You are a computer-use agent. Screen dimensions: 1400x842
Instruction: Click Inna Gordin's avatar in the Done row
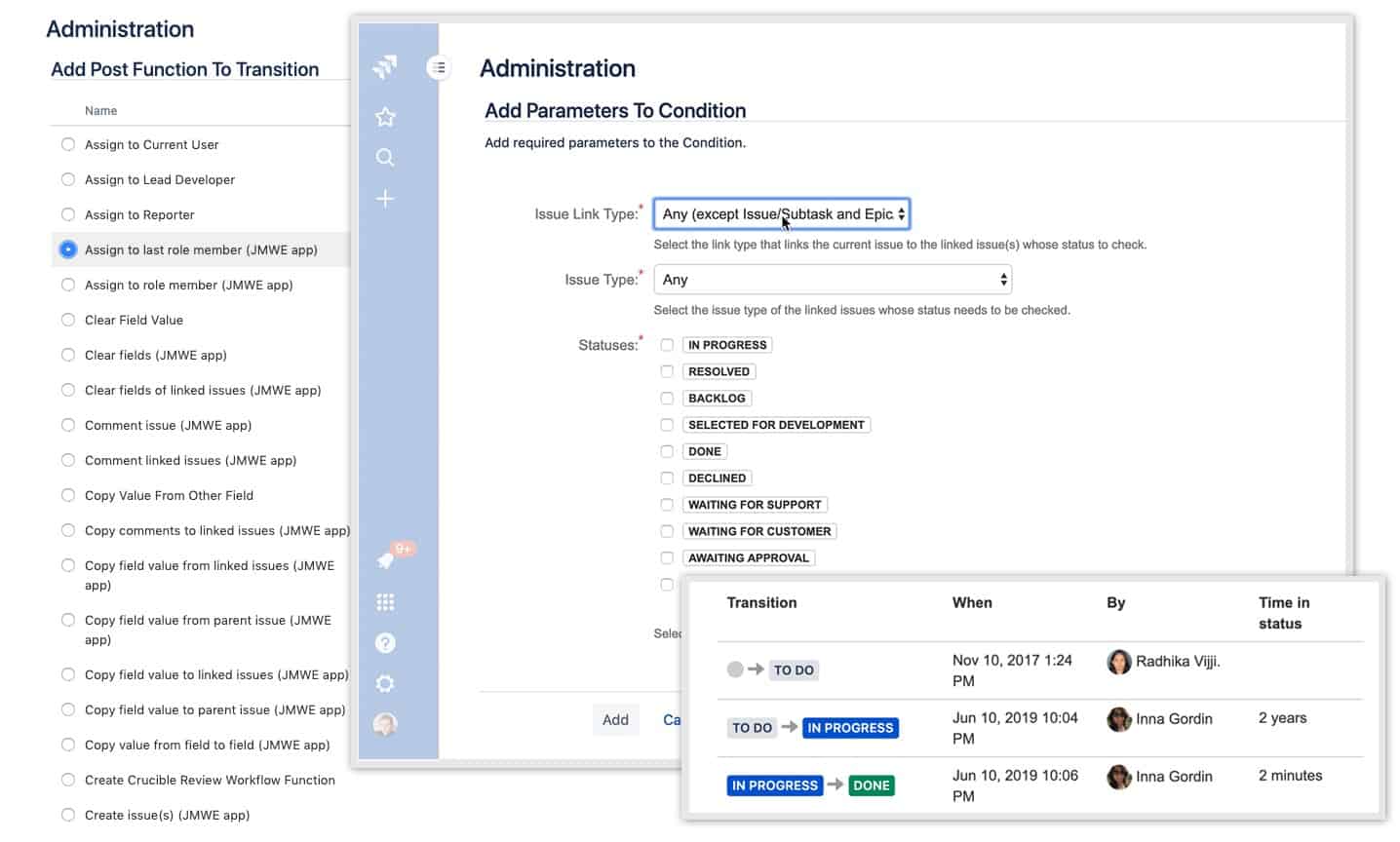(x=1121, y=776)
